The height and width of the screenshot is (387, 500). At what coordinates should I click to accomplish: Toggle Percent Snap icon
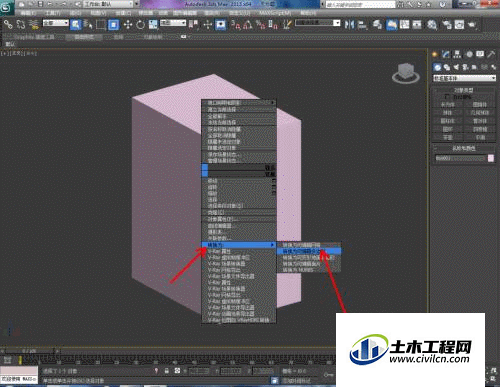click(261, 24)
